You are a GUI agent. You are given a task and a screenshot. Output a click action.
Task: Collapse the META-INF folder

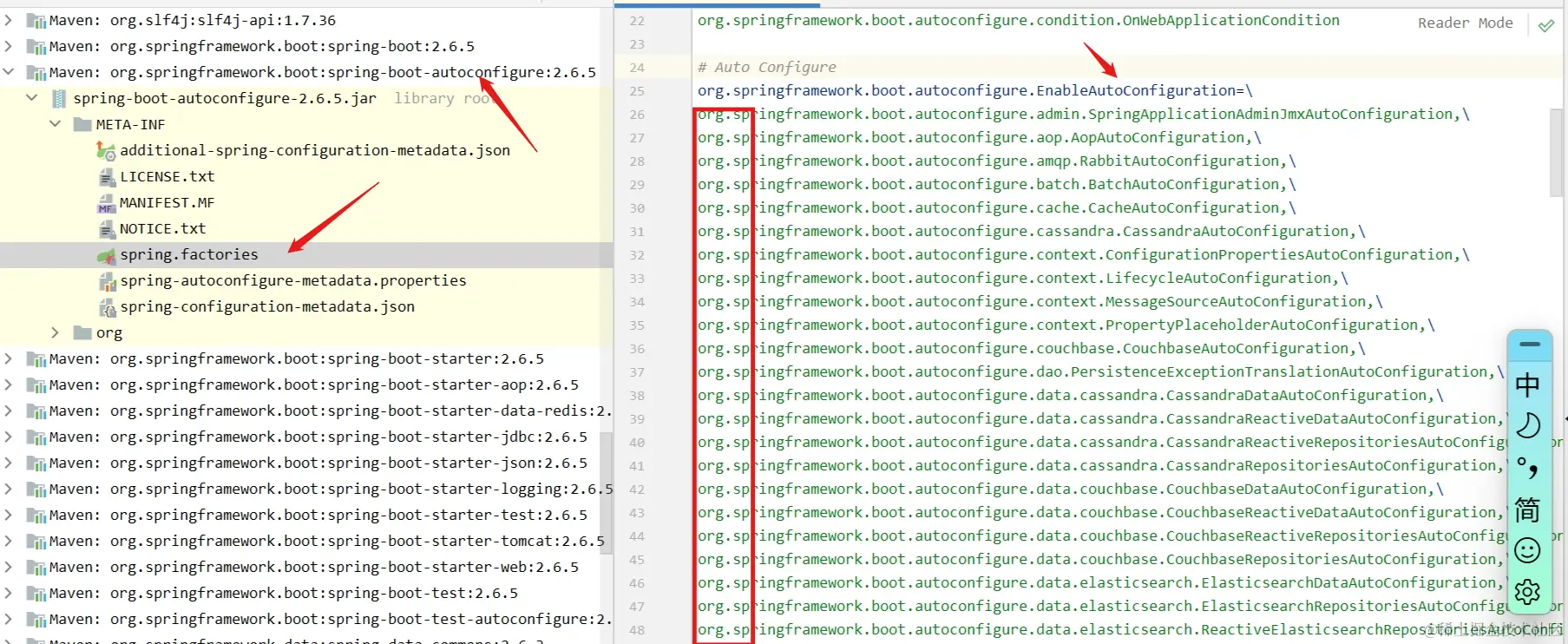tap(56, 124)
